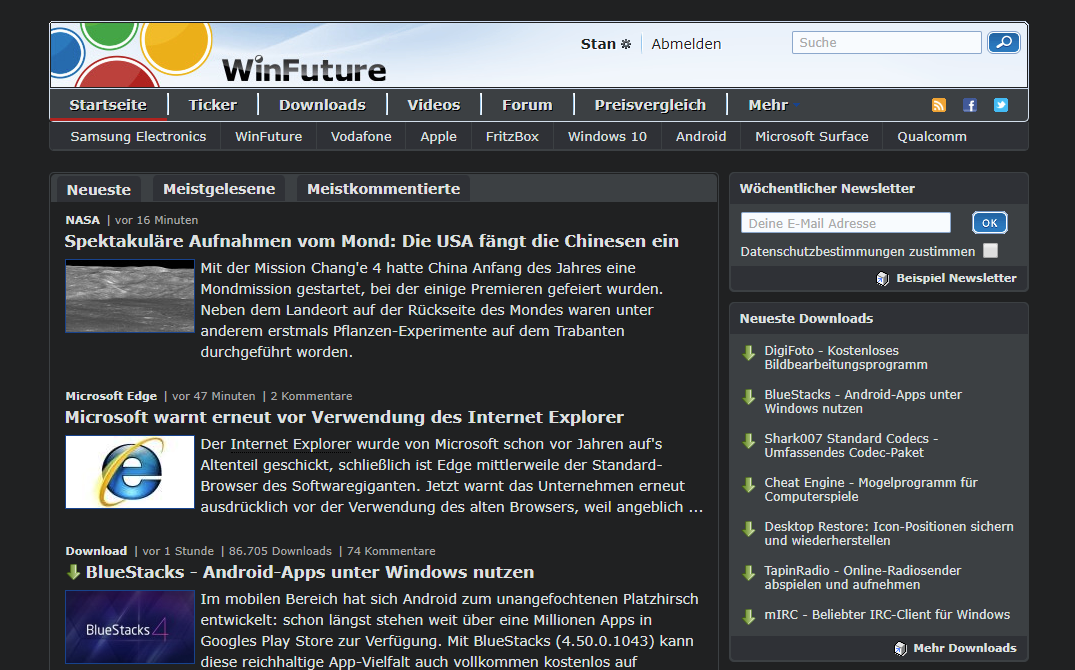
Task: Click the search magnifier icon
Action: 1003,42
